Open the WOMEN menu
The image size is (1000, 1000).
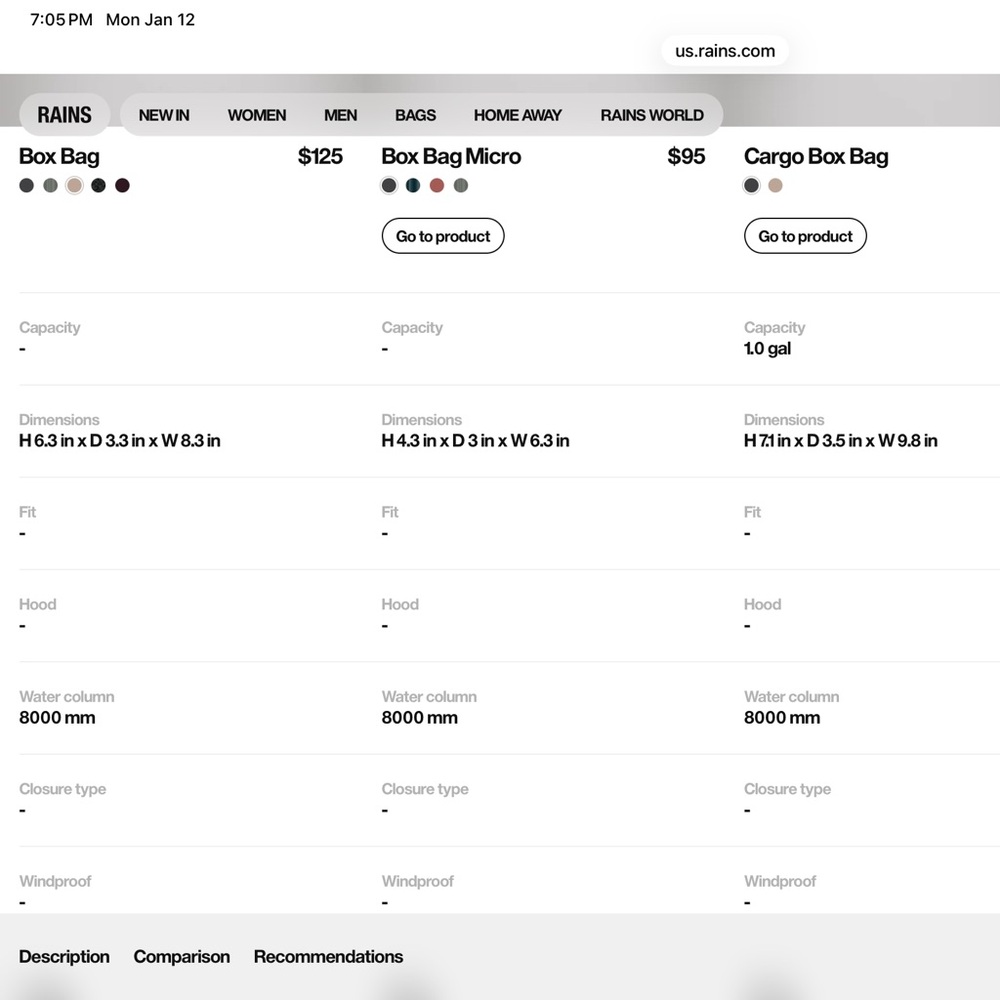click(x=257, y=115)
